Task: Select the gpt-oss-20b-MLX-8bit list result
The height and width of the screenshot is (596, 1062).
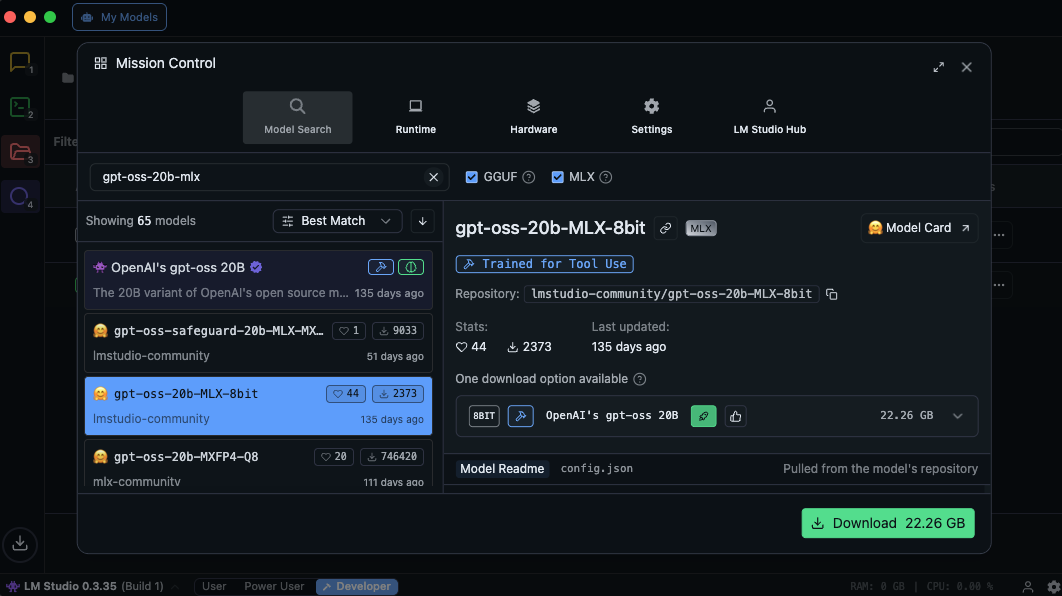Action: click(x=259, y=406)
